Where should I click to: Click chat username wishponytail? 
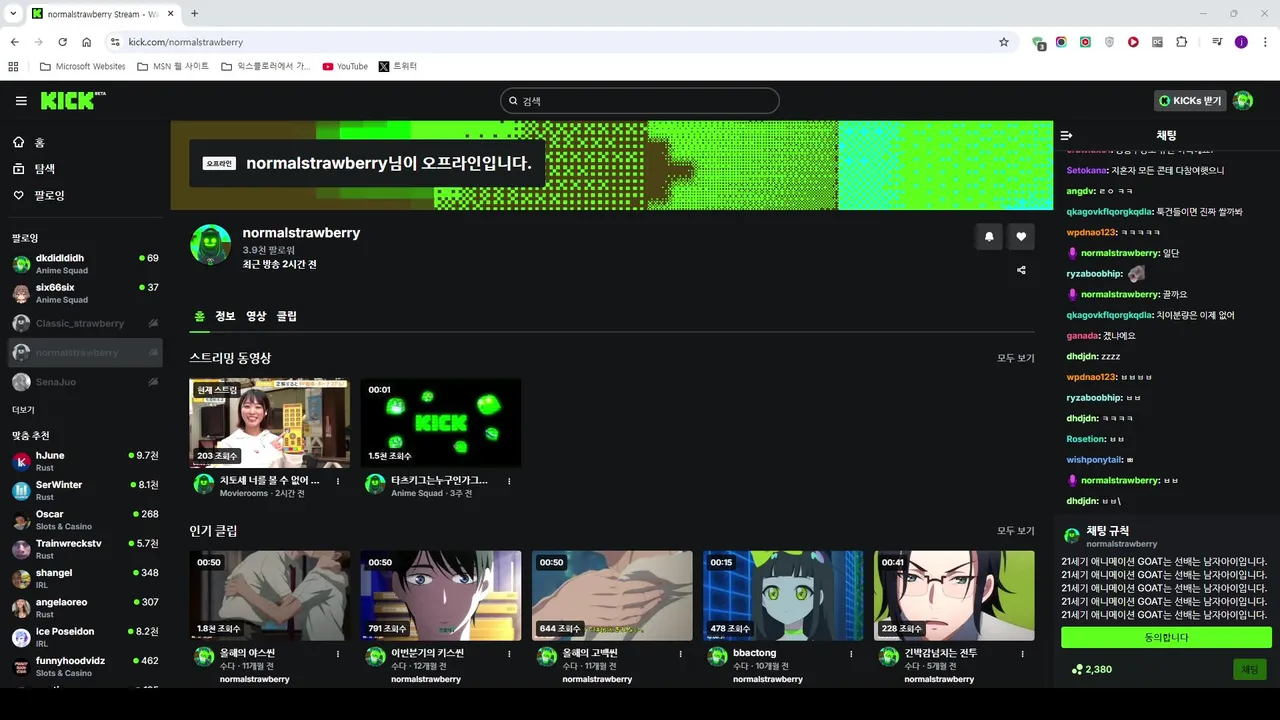click(1094, 460)
